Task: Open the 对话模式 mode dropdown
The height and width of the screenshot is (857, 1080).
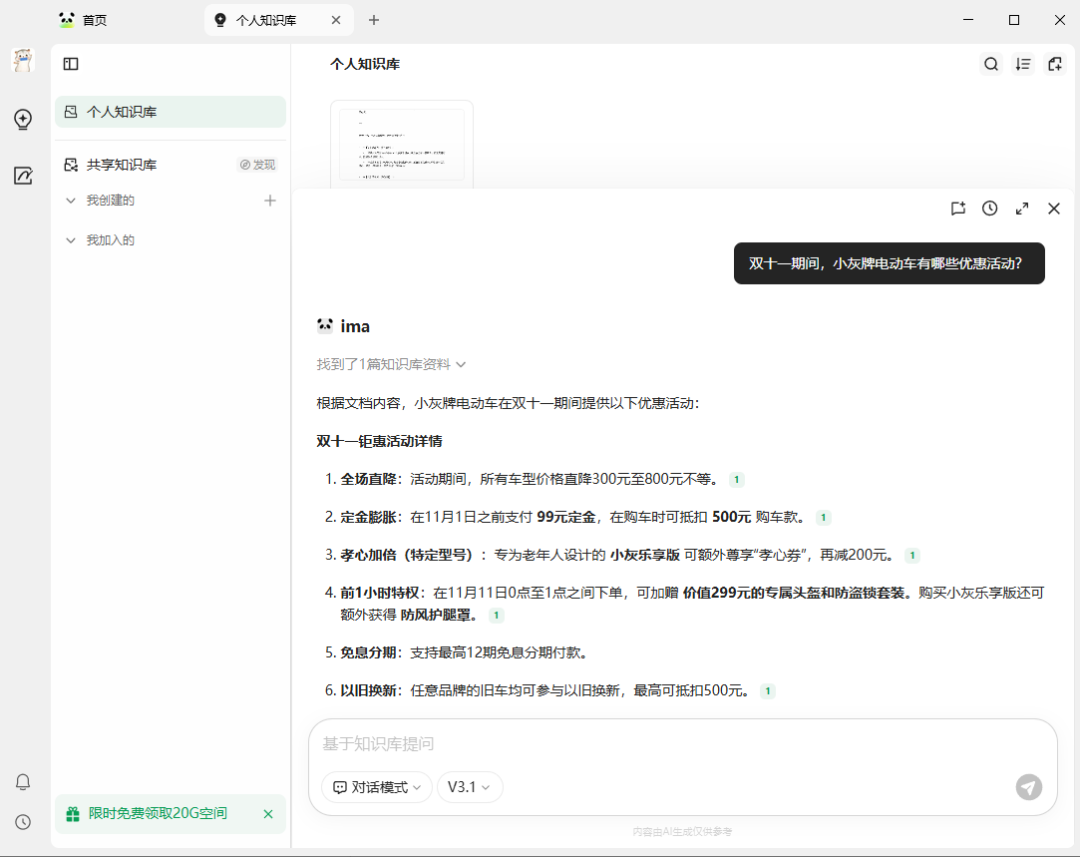Action: (377, 787)
